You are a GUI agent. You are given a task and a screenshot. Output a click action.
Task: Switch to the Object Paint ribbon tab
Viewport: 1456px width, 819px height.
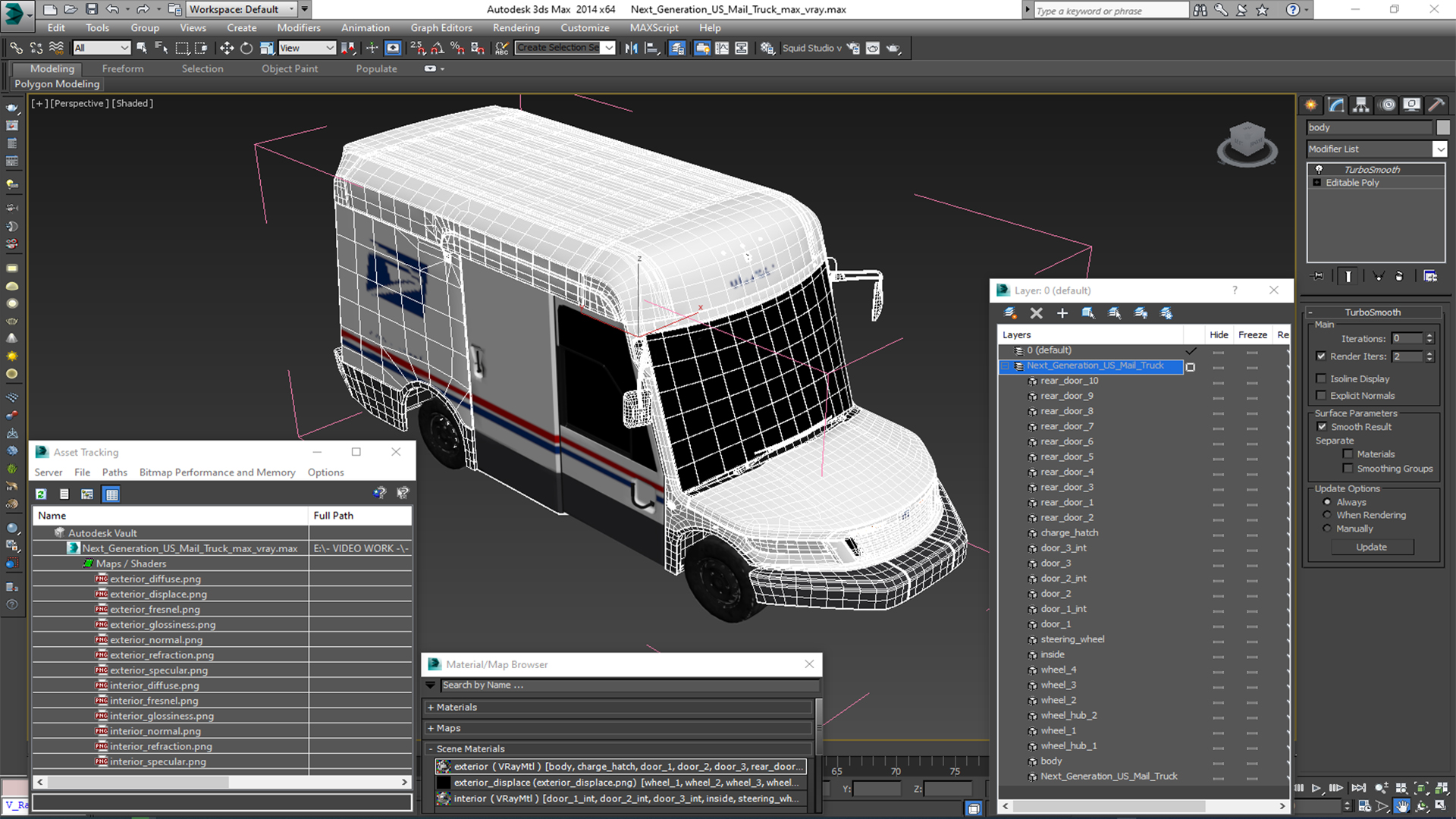(x=290, y=68)
